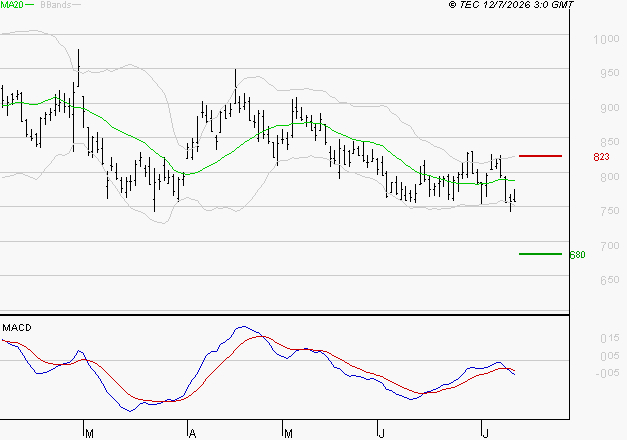627x440 pixels.
Task: Click the 015 MACD scale label
Action: pos(610,339)
